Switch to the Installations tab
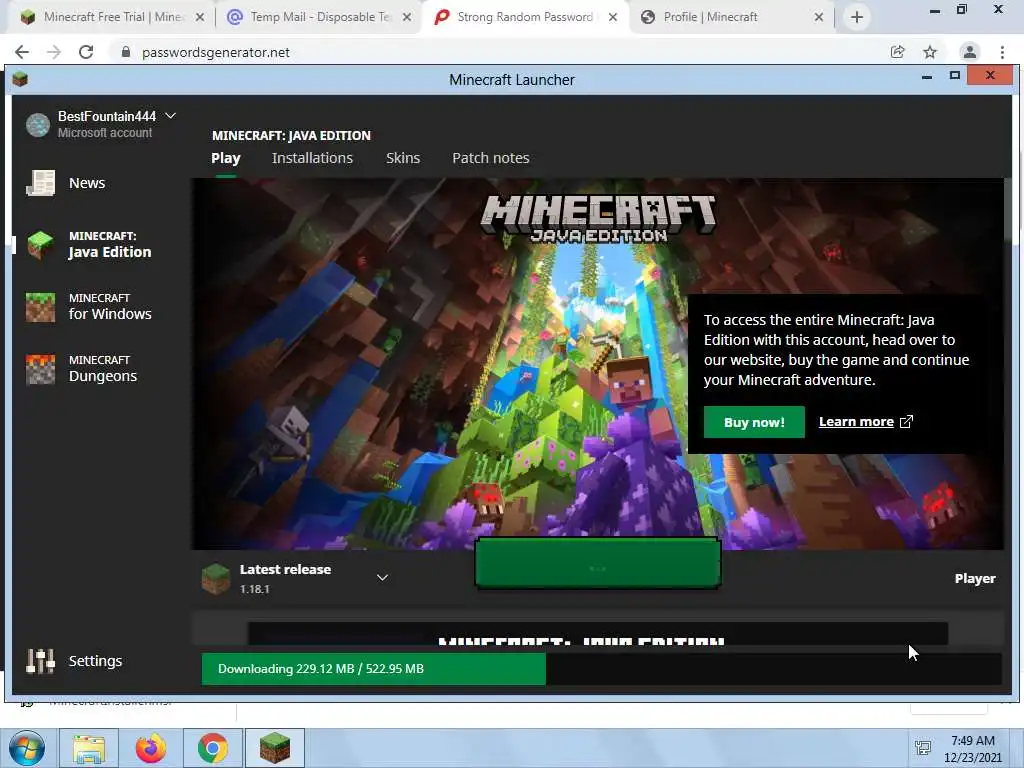The width and height of the screenshot is (1024, 768). click(312, 158)
